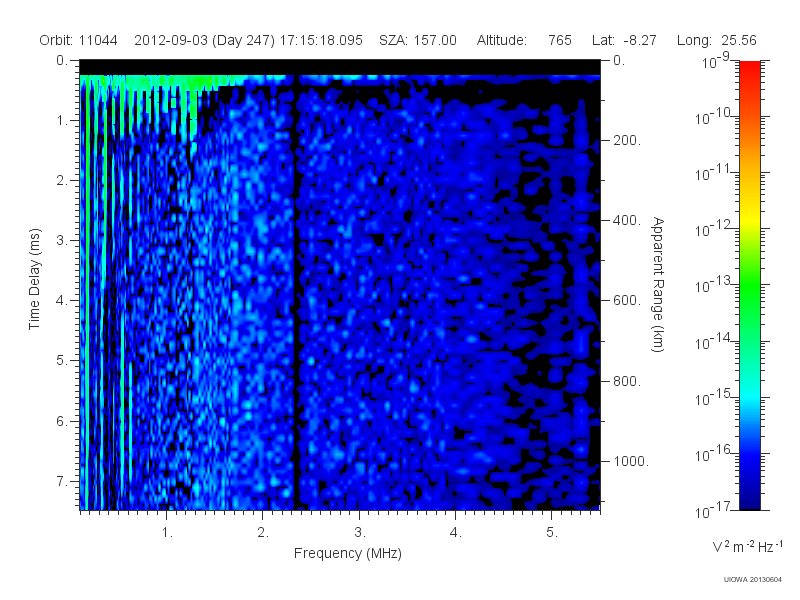Click the 10^-15 color scale label
The image size is (800, 600).
pos(713,397)
